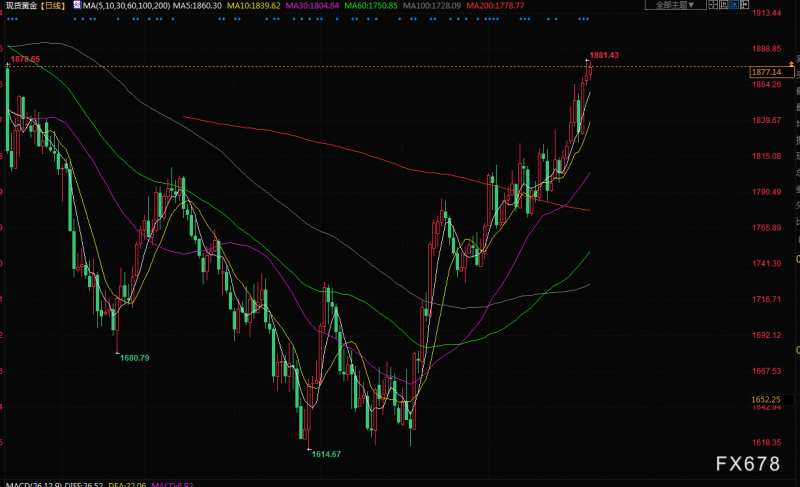This screenshot has height=487, width=800.
Task: Click the rightmost scroll-to-latest icon
Action: [744, 4]
